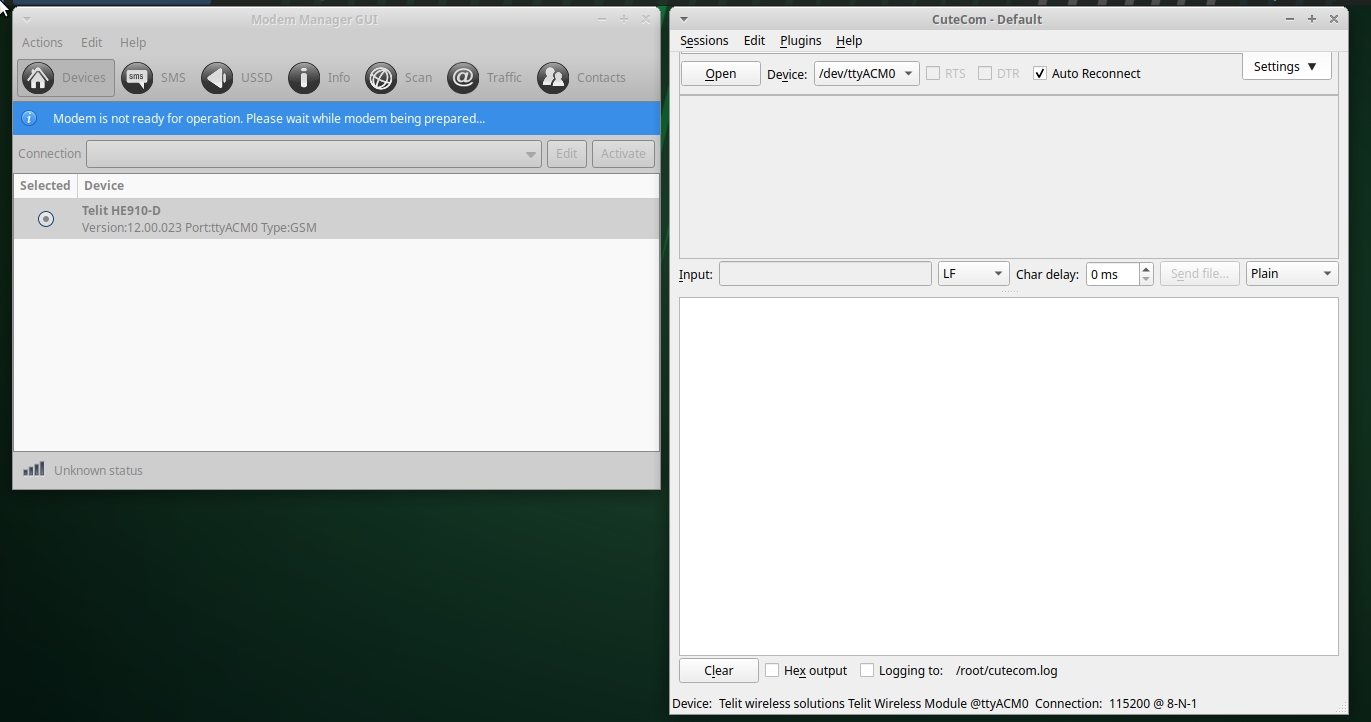
Task: Maximize the CuteCom window
Action: (x=1312, y=19)
